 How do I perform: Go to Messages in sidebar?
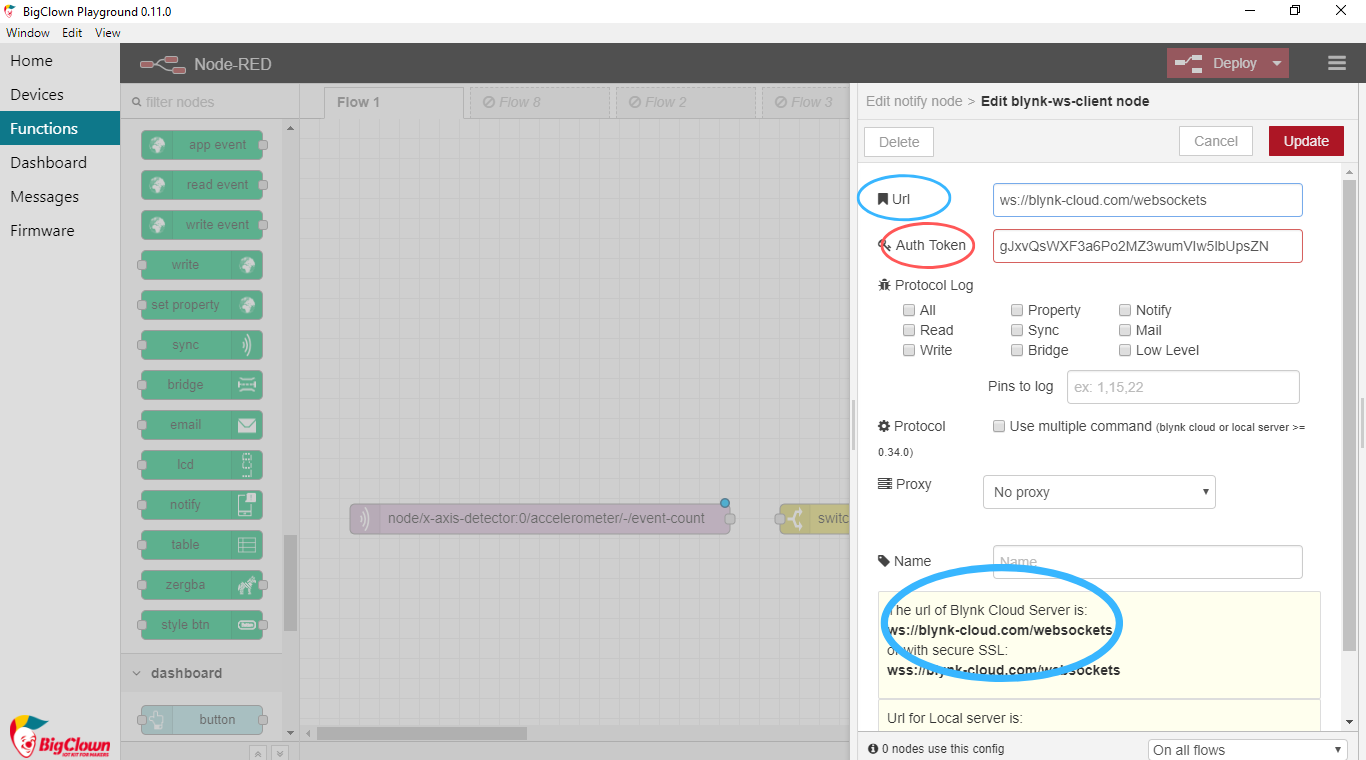(60, 197)
